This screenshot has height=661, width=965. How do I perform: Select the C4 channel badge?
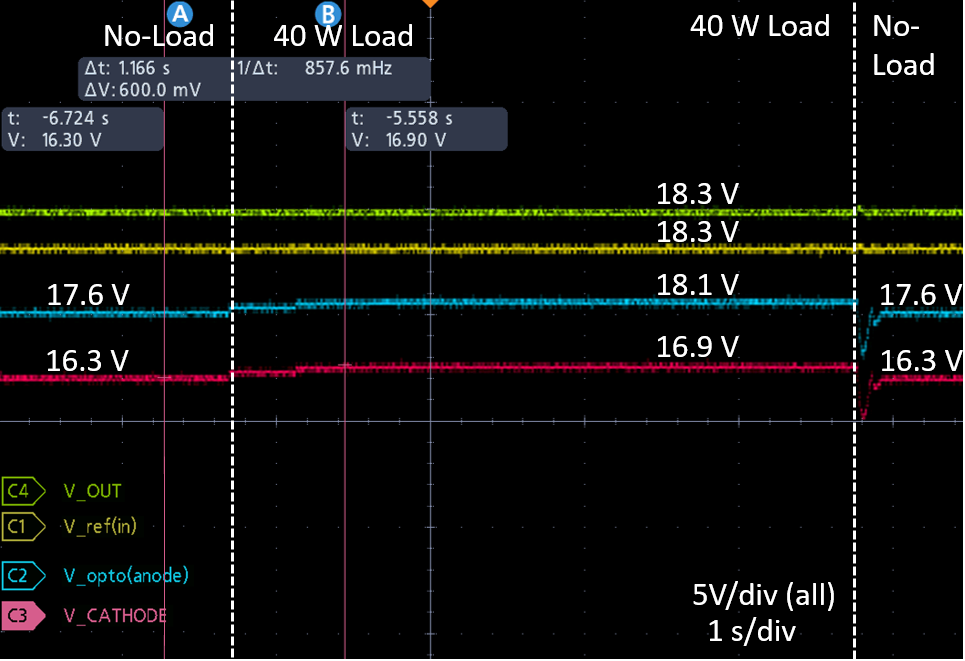(23, 491)
